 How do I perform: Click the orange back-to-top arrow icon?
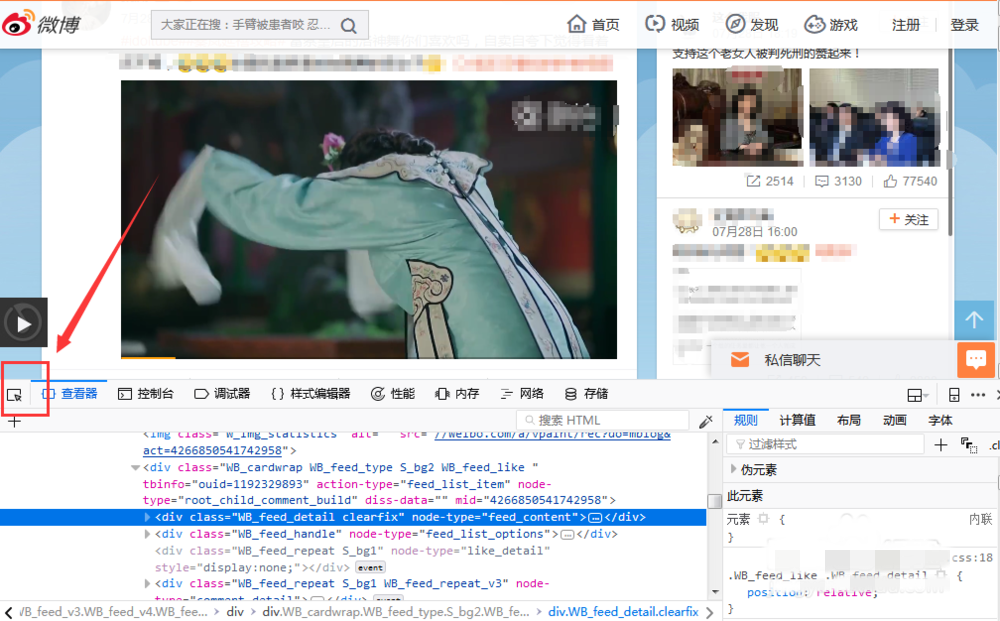974,319
